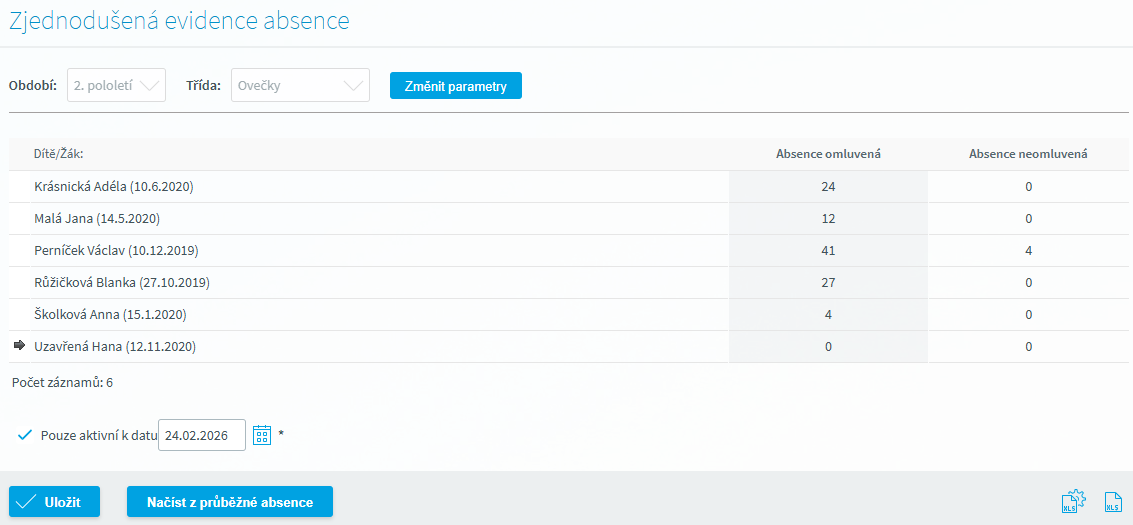The width and height of the screenshot is (1133, 525).
Task: Click unexcused absence value for Perníček Václav
Action: click(1028, 250)
